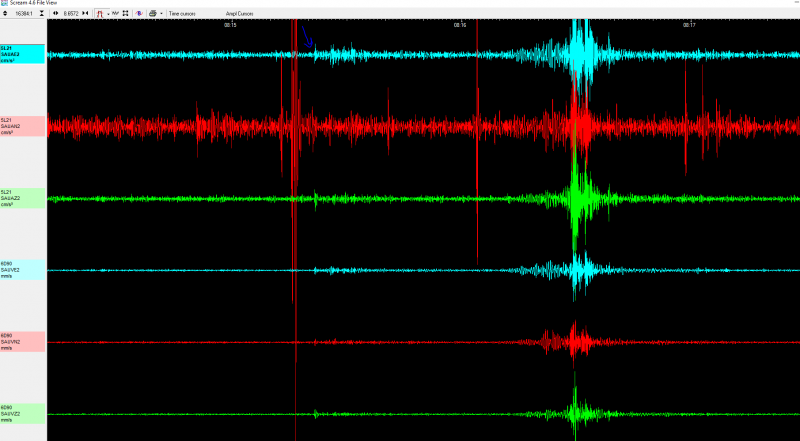Expand the printer options dropdown arrow
The image size is (800, 441).
(161, 14)
